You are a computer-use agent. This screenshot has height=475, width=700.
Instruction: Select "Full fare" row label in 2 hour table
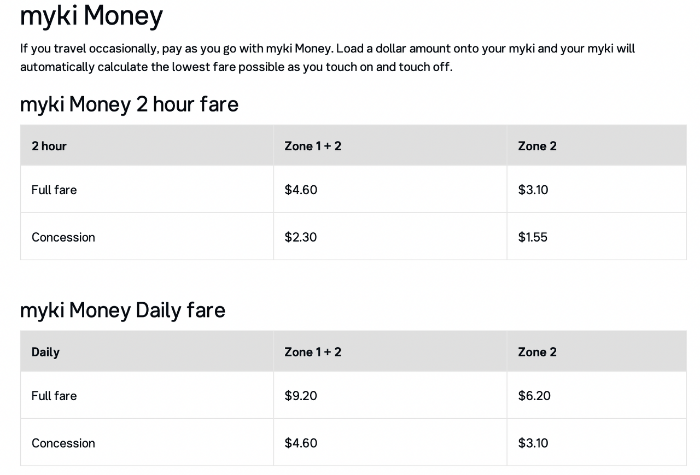pos(54,190)
